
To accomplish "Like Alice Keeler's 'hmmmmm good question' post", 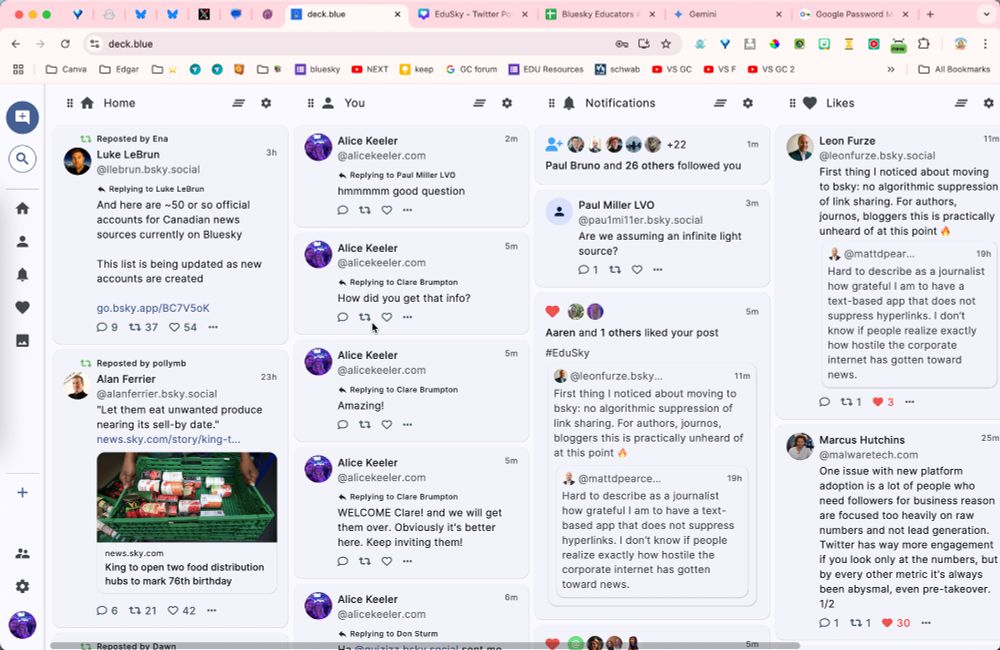I will point(386,210).
